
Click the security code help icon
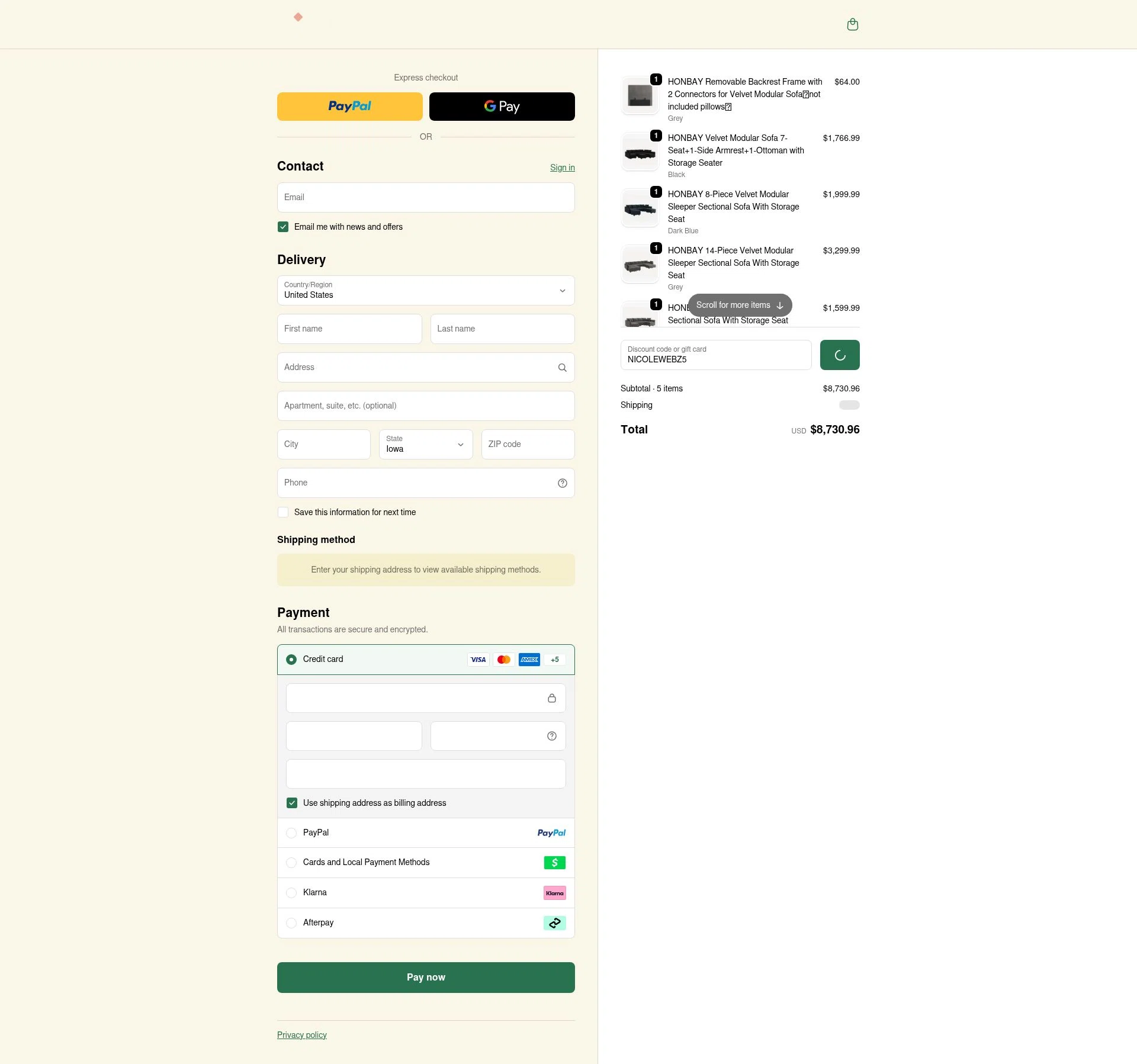click(x=551, y=736)
